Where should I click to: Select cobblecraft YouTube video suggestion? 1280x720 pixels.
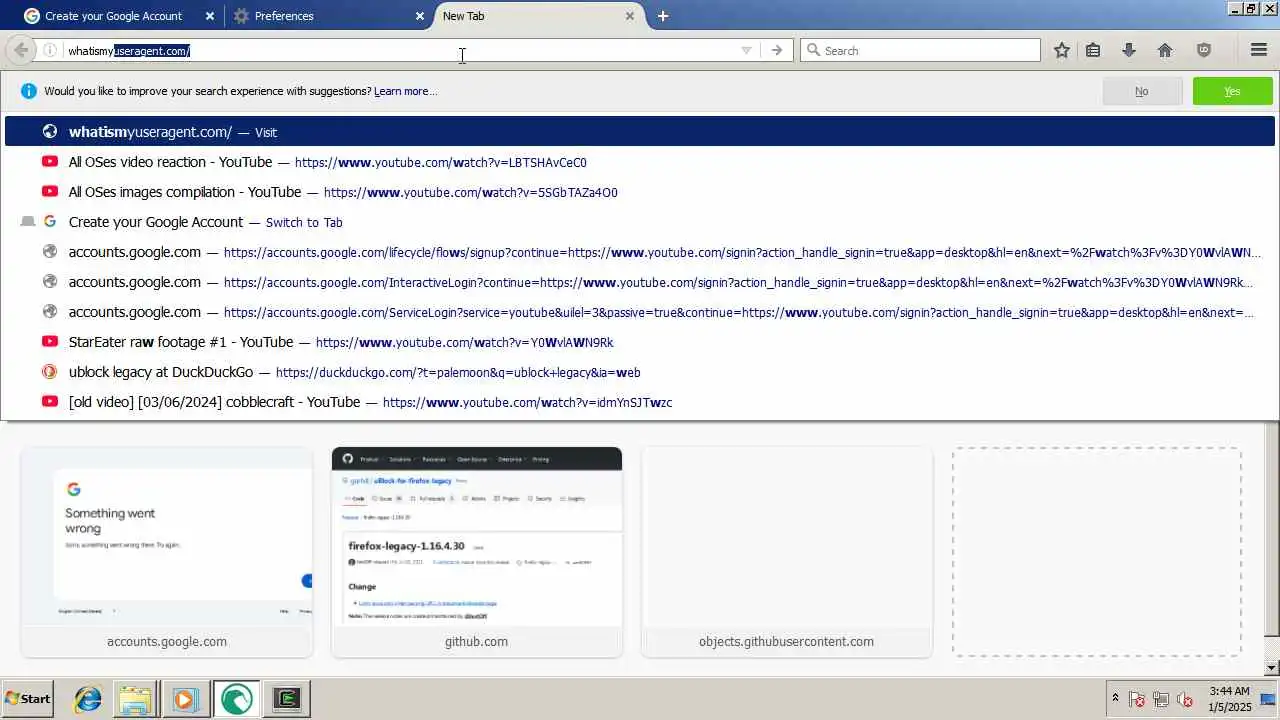click(640, 402)
